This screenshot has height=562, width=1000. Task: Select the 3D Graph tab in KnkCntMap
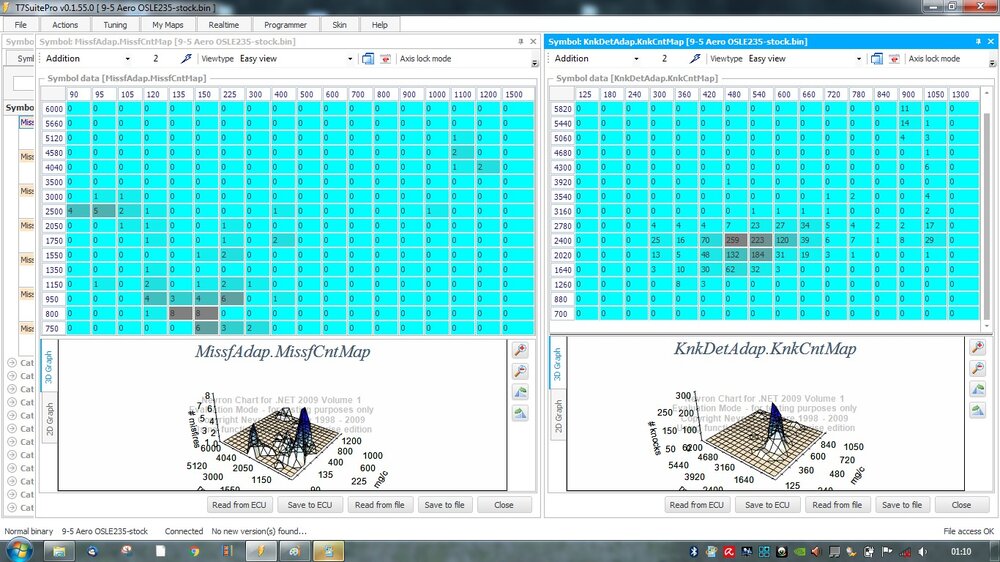point(557,364)
